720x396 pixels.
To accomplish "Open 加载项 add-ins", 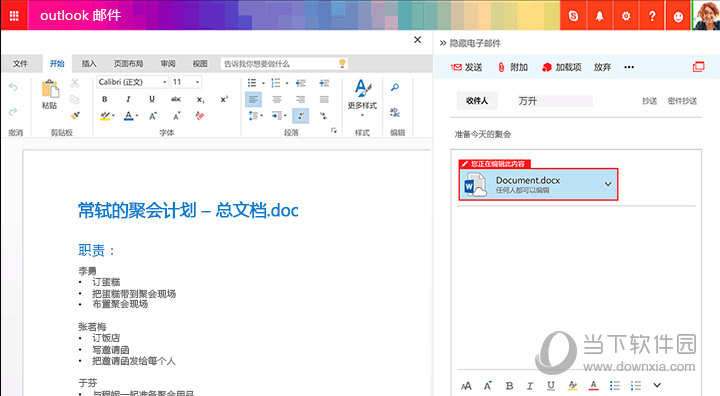I will tap(562, 67).
